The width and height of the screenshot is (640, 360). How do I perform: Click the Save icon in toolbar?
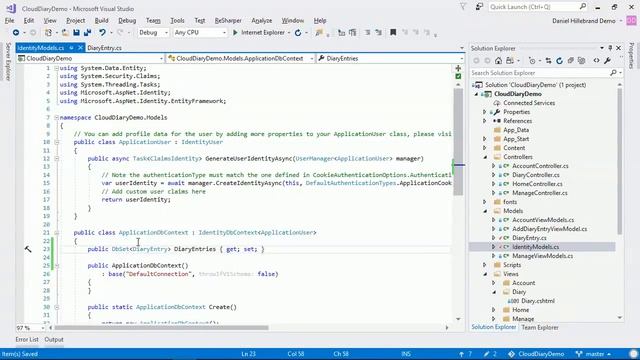tap(76, 33)
